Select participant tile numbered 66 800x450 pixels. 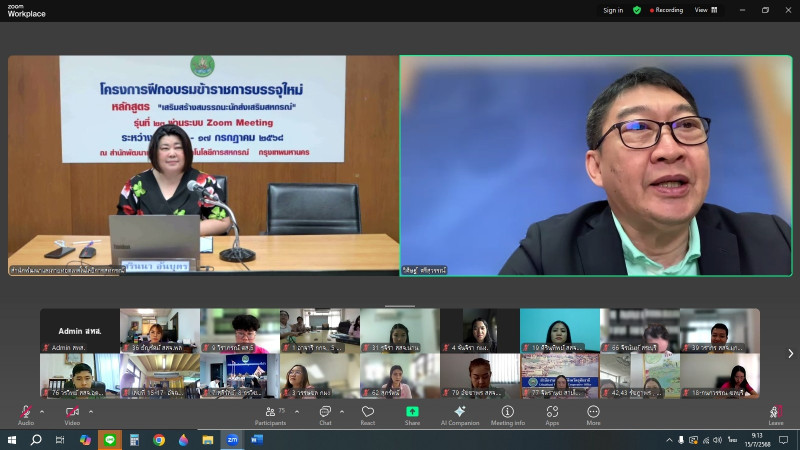[640, 331]
